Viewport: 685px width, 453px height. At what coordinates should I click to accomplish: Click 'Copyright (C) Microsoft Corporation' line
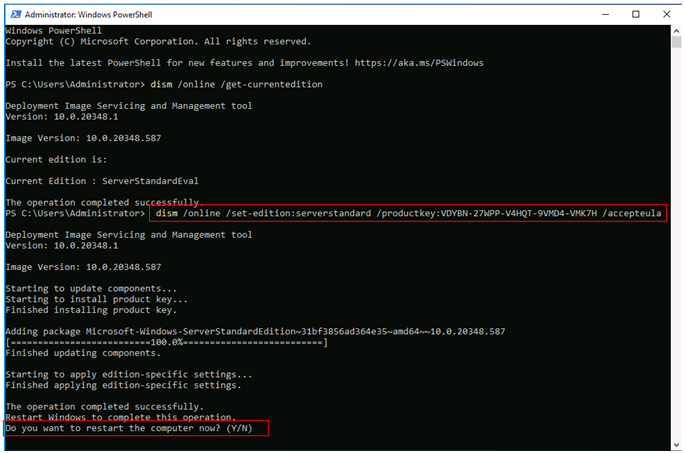[x=158, y=41]
